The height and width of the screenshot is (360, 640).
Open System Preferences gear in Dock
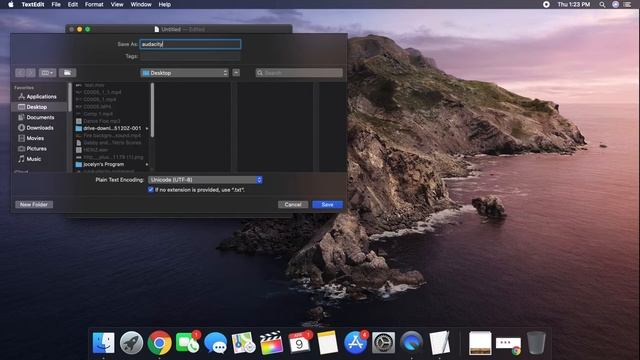[383, 342]
